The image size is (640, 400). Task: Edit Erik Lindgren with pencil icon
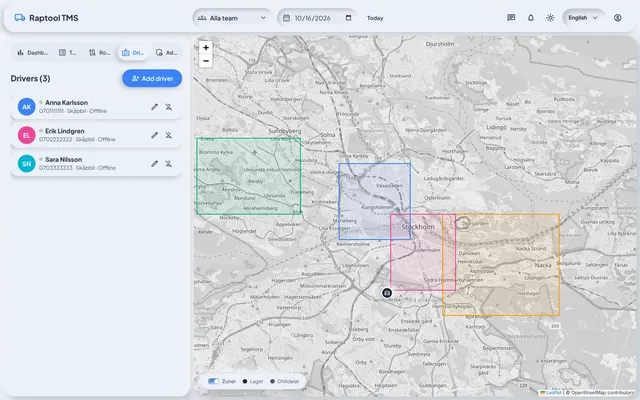click(154, 135)
